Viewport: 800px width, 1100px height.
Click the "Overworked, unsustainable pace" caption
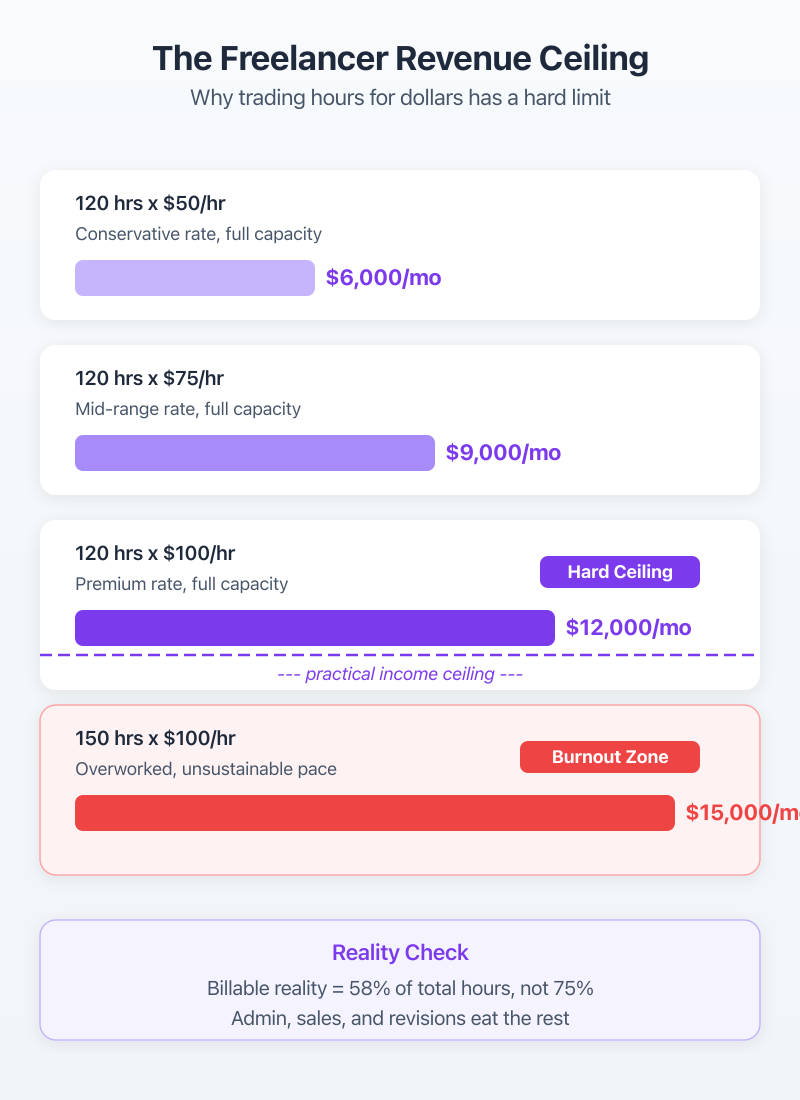[x=206, y=769]
